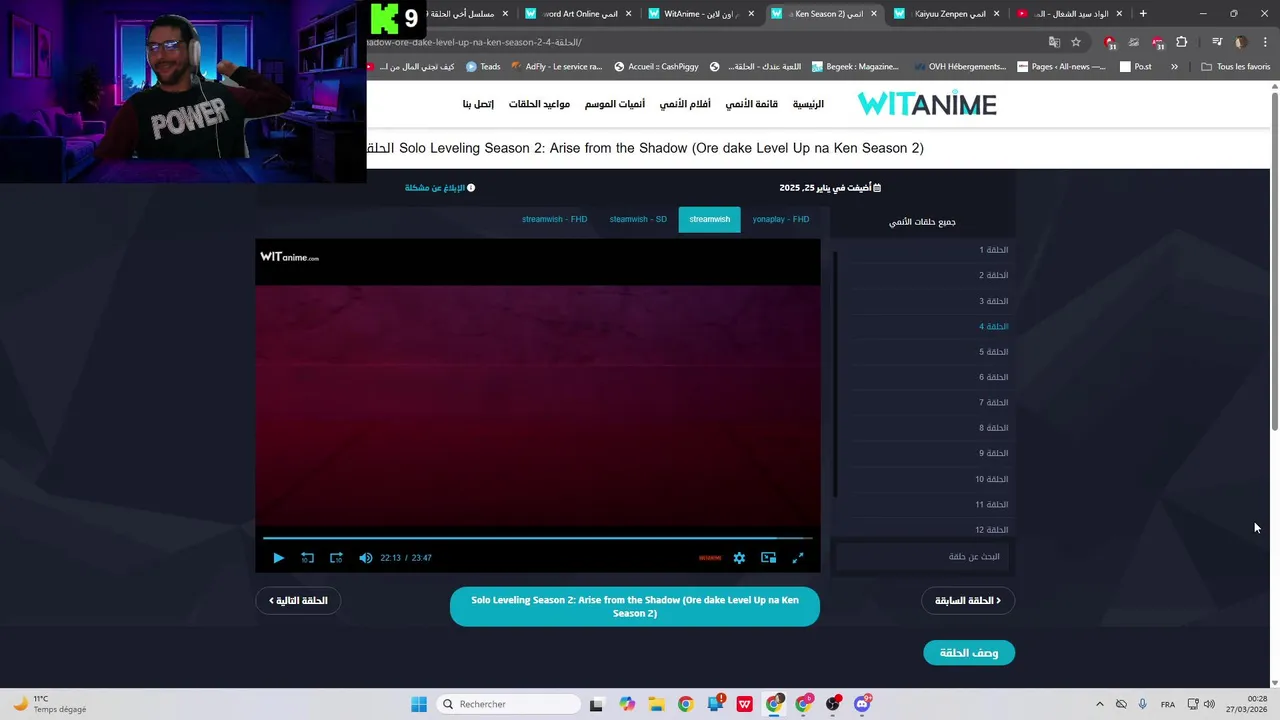Open مواعيد الحلقات episode schedule menu
Screen dimensions: 1280x720
tap(539, 104)
